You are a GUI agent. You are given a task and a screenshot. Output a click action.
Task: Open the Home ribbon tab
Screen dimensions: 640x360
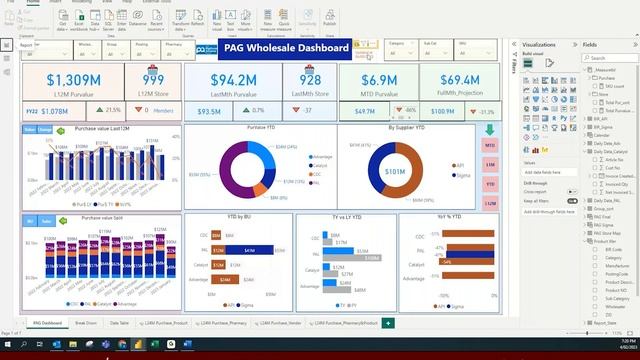(x=33, y=2)
